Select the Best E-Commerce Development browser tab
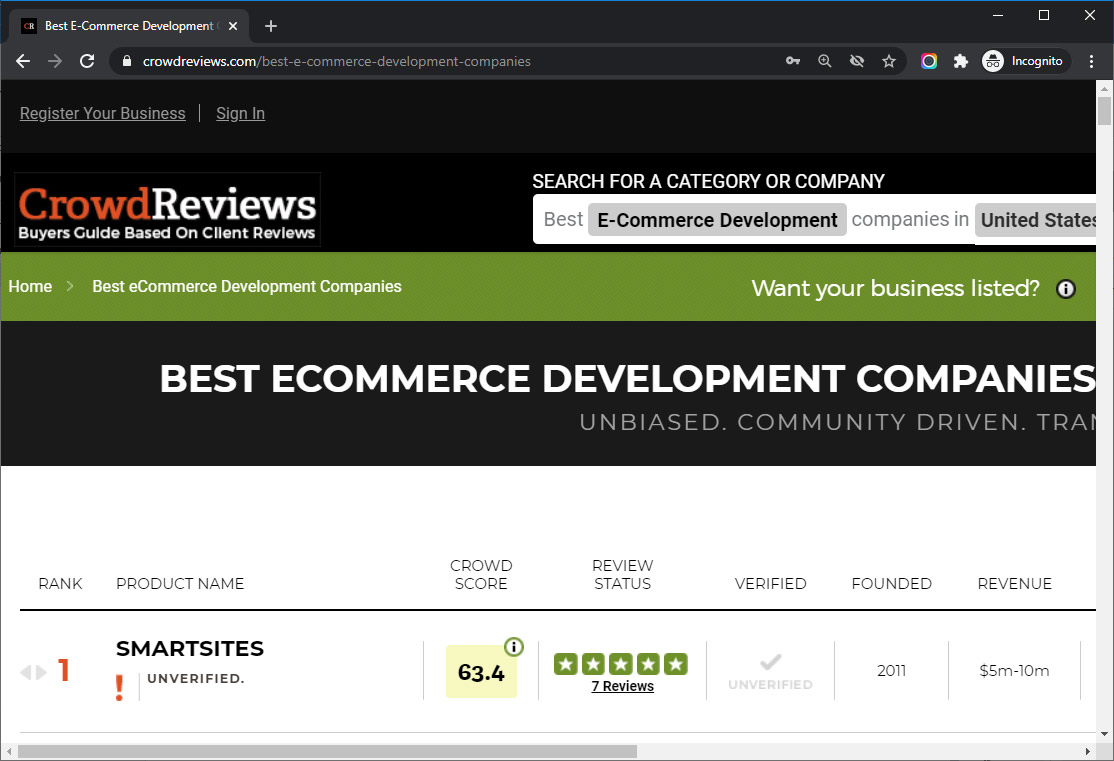The image size is (1114, 761). 129,26
